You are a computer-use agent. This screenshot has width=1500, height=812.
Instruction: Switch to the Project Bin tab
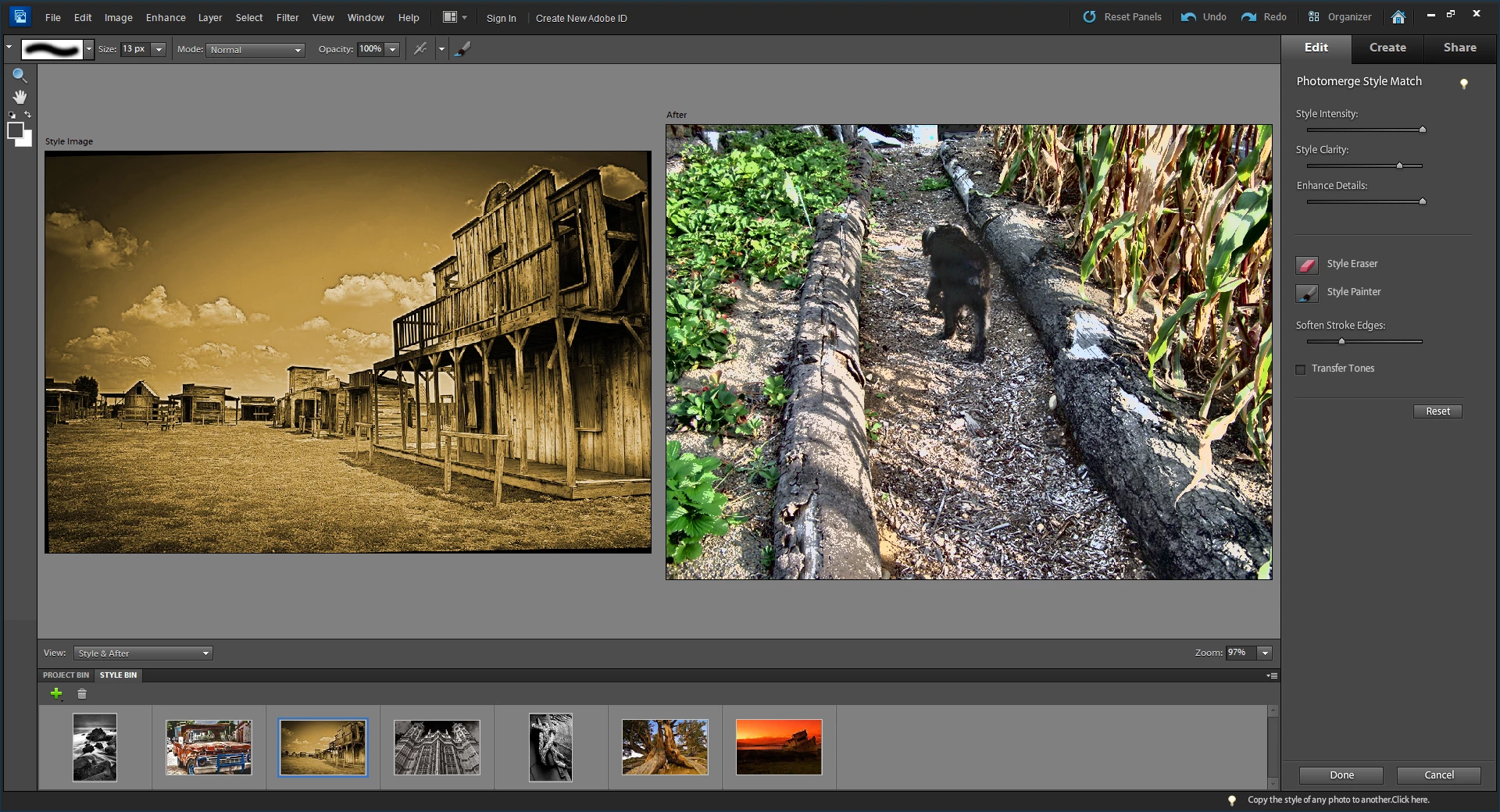[x=66, y=675]
